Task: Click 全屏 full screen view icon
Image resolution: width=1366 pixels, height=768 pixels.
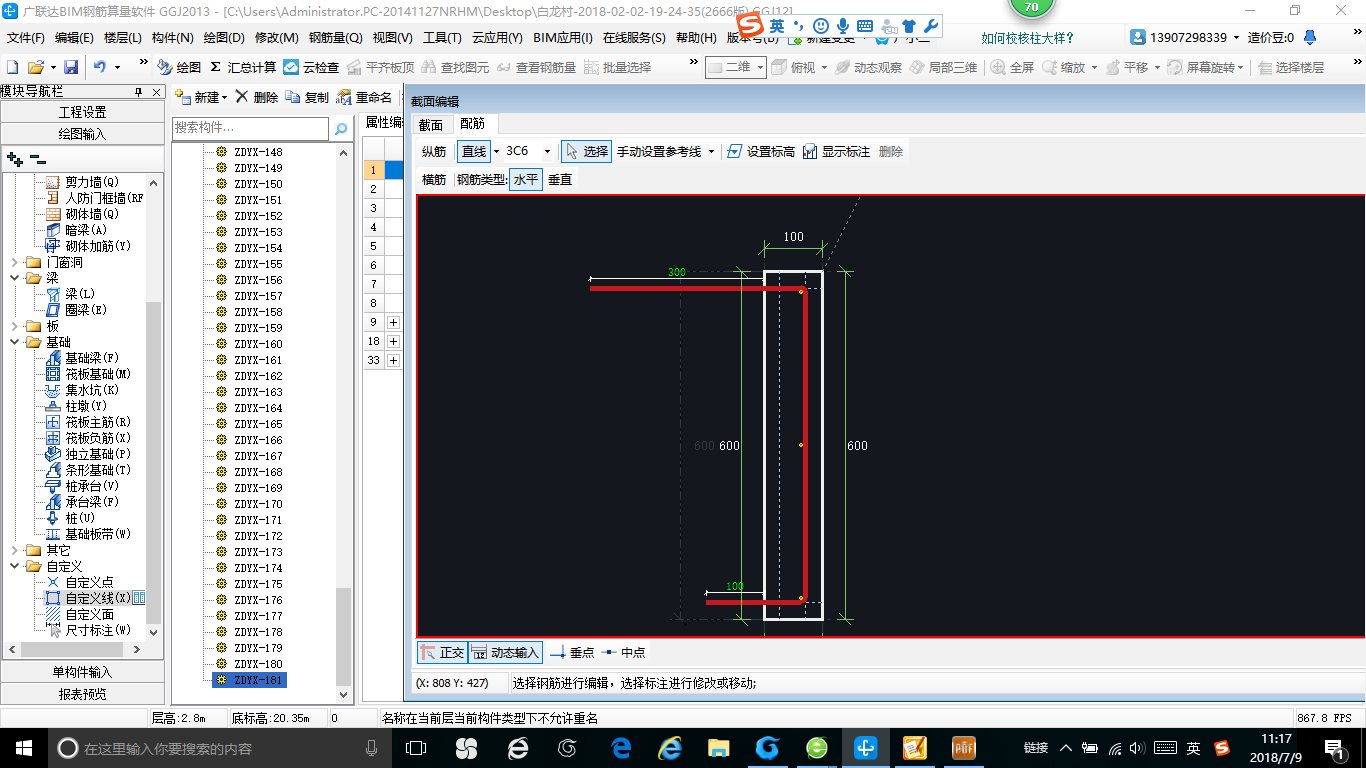Action: (1012, 67)
